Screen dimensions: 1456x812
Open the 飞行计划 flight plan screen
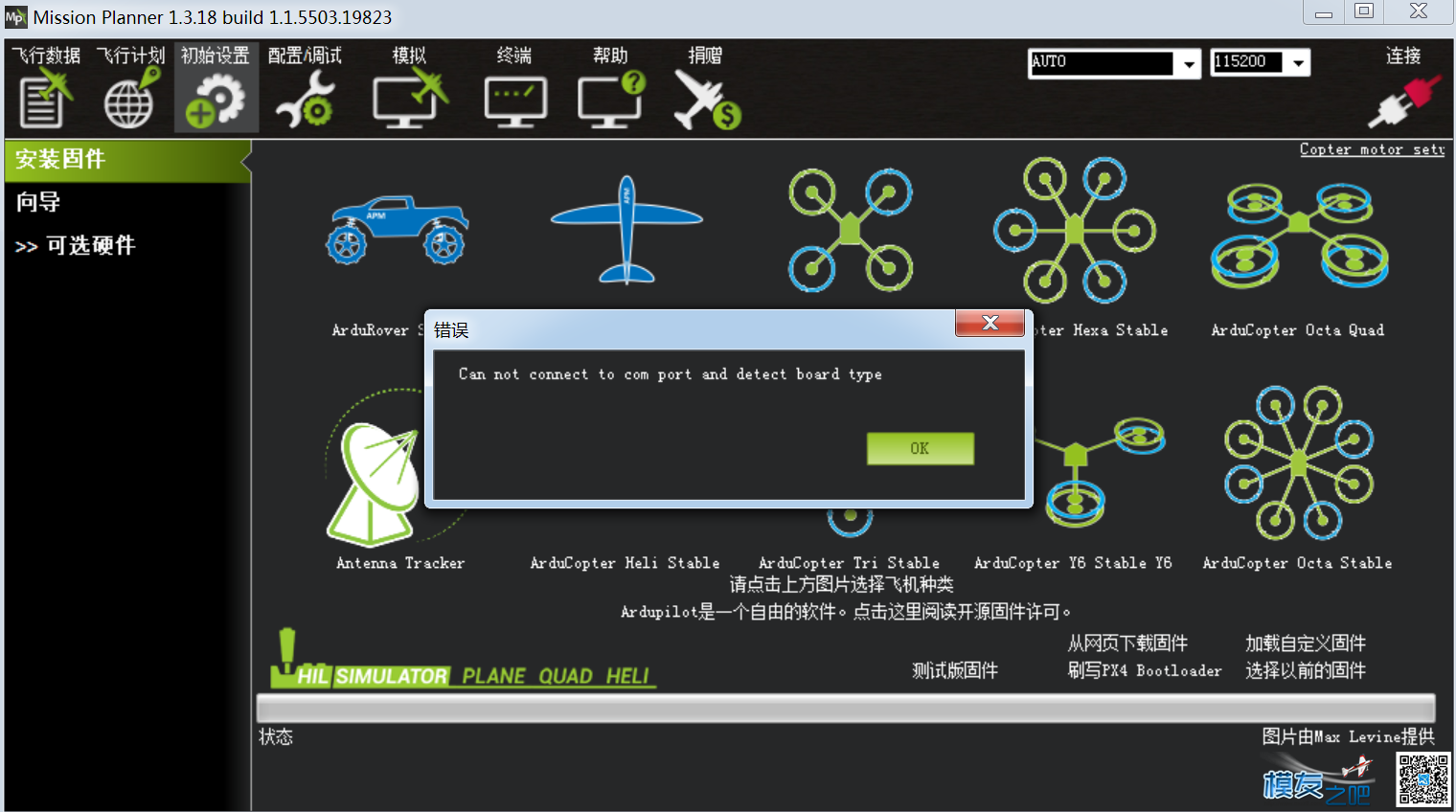coord(130,87)
